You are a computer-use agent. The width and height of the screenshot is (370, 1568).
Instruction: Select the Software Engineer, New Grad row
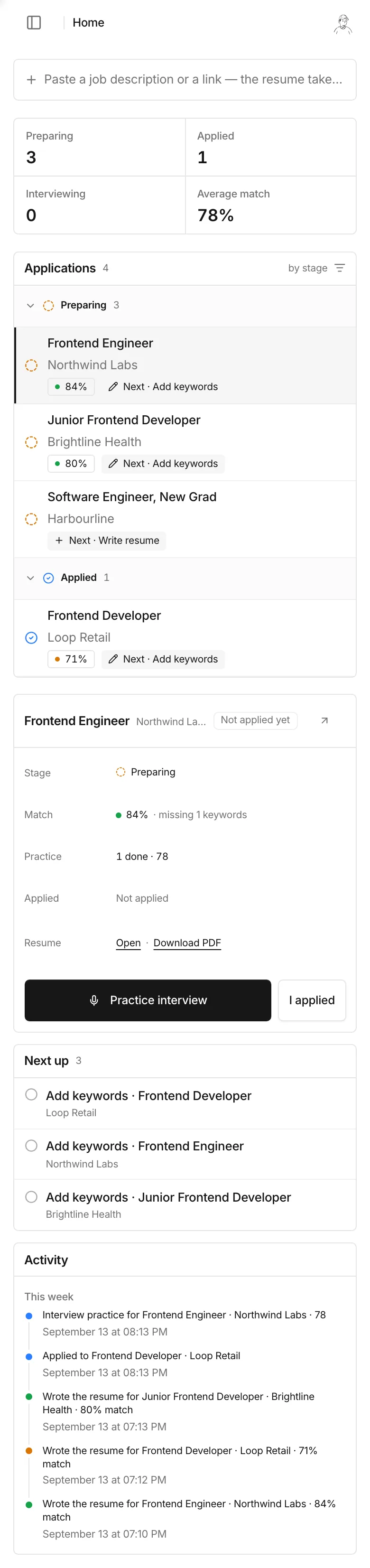click(x=185, y=519)
